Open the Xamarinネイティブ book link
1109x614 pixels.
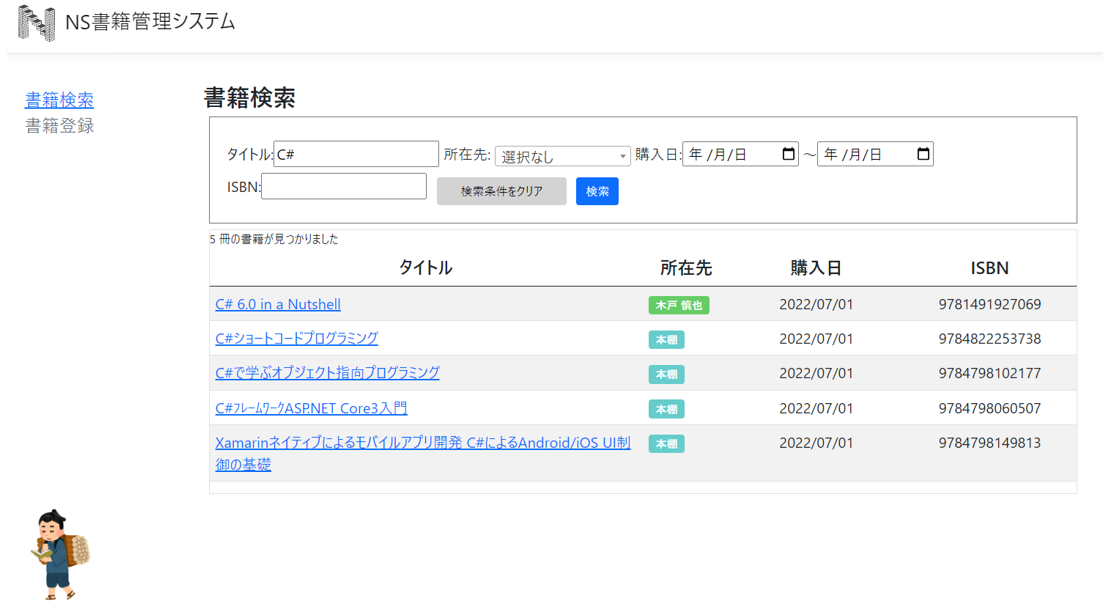423,453
